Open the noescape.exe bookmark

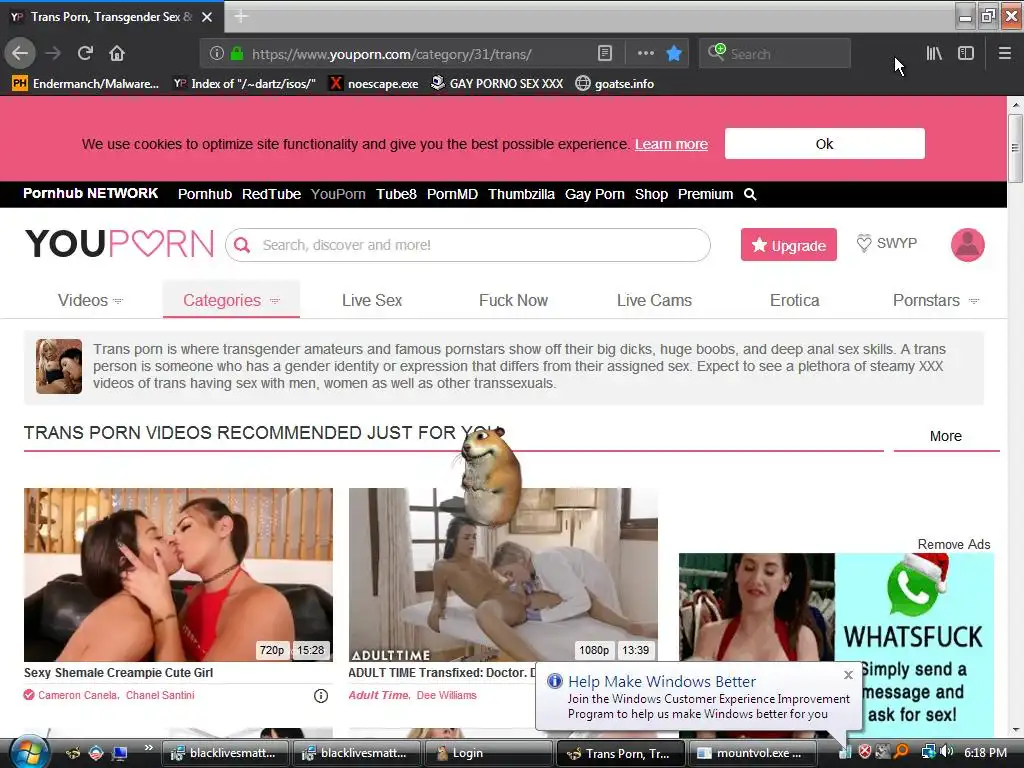pos(374,84)
